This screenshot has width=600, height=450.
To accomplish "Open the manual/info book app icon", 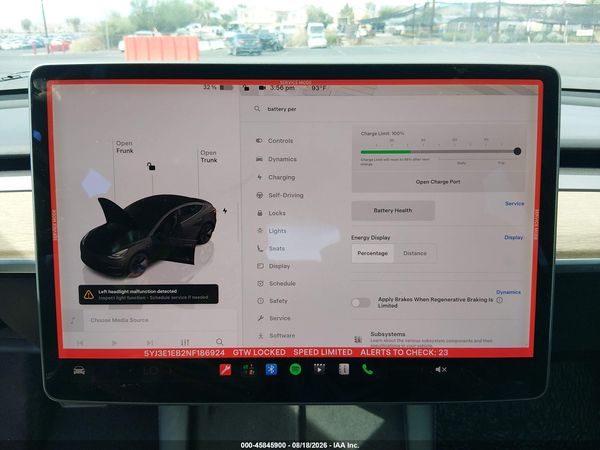I will click(x=344, y=369).
